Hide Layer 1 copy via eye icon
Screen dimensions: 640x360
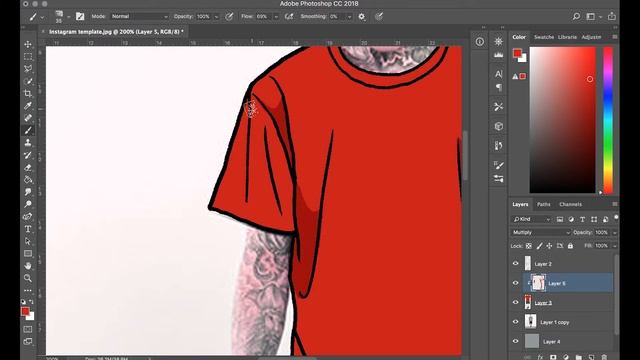tap(516, 322)
